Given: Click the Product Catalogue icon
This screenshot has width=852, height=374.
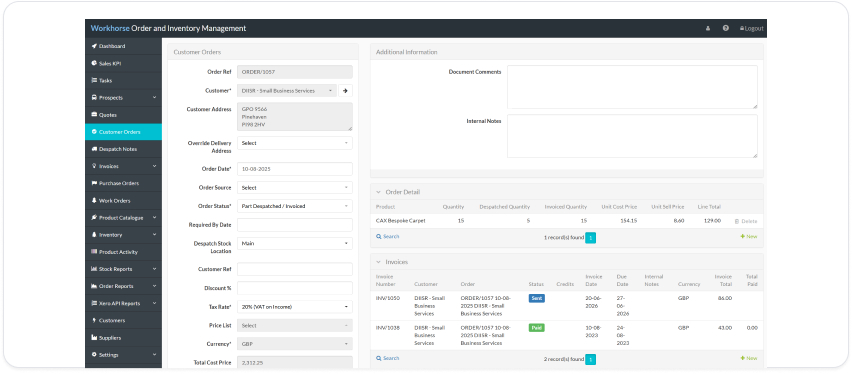Looking at the screenshot, I should click(94, 217).
